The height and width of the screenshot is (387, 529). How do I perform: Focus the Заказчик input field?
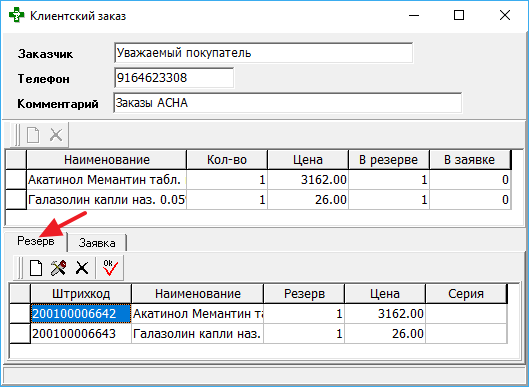pyautogui.click(x=263, y=53)
